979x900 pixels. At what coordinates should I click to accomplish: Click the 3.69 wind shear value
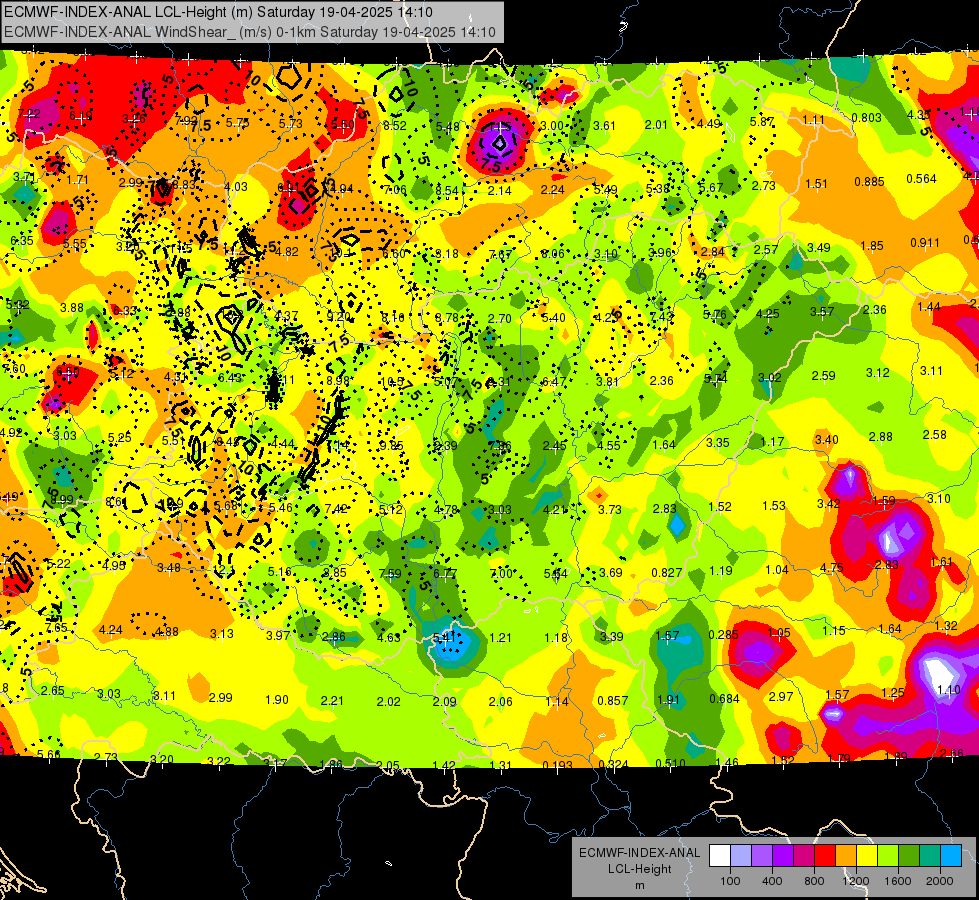[x=611, y=572]
